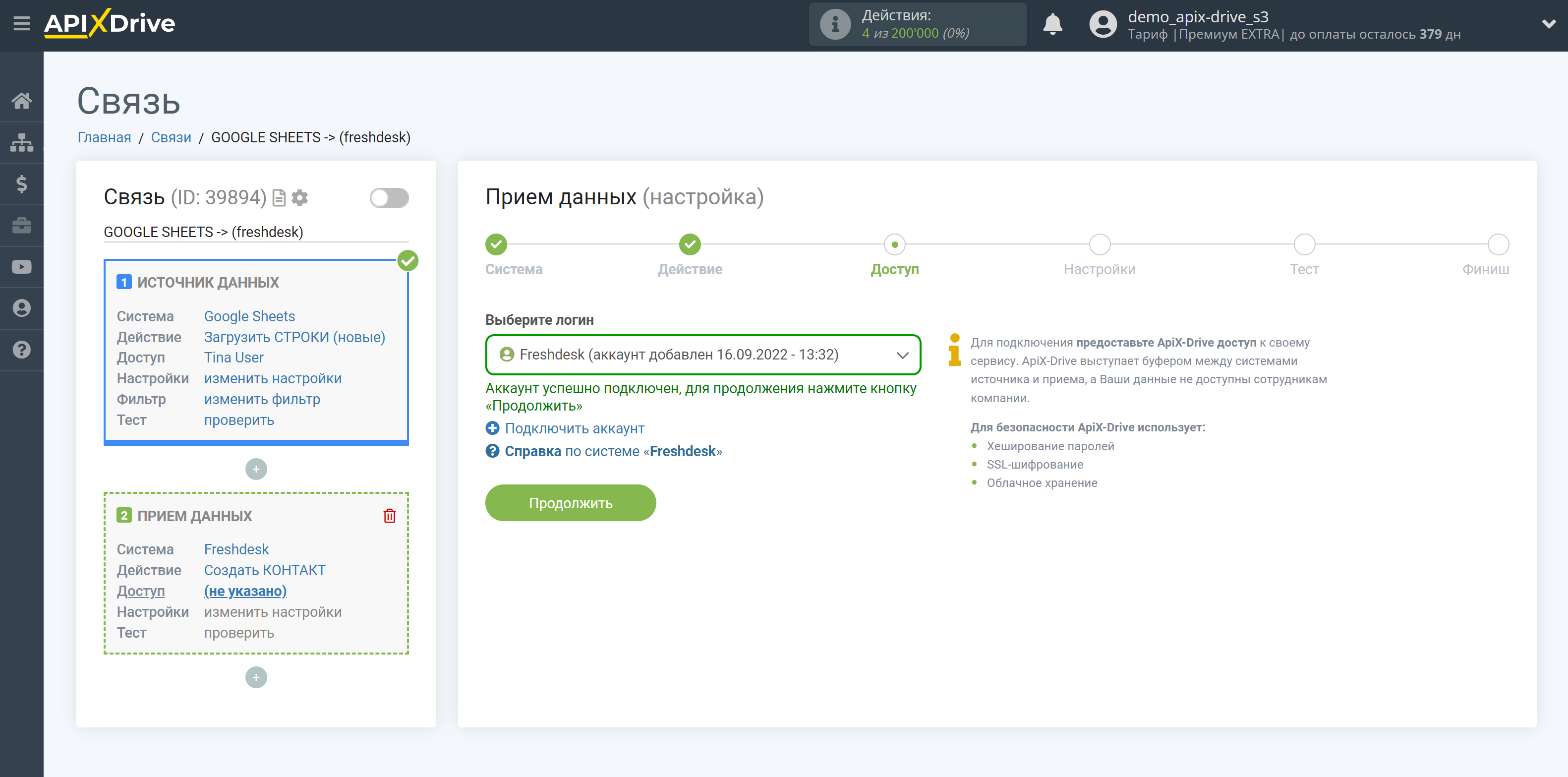Open connection settings gear icon
The image size is (1568, 777).
(299, 198)
